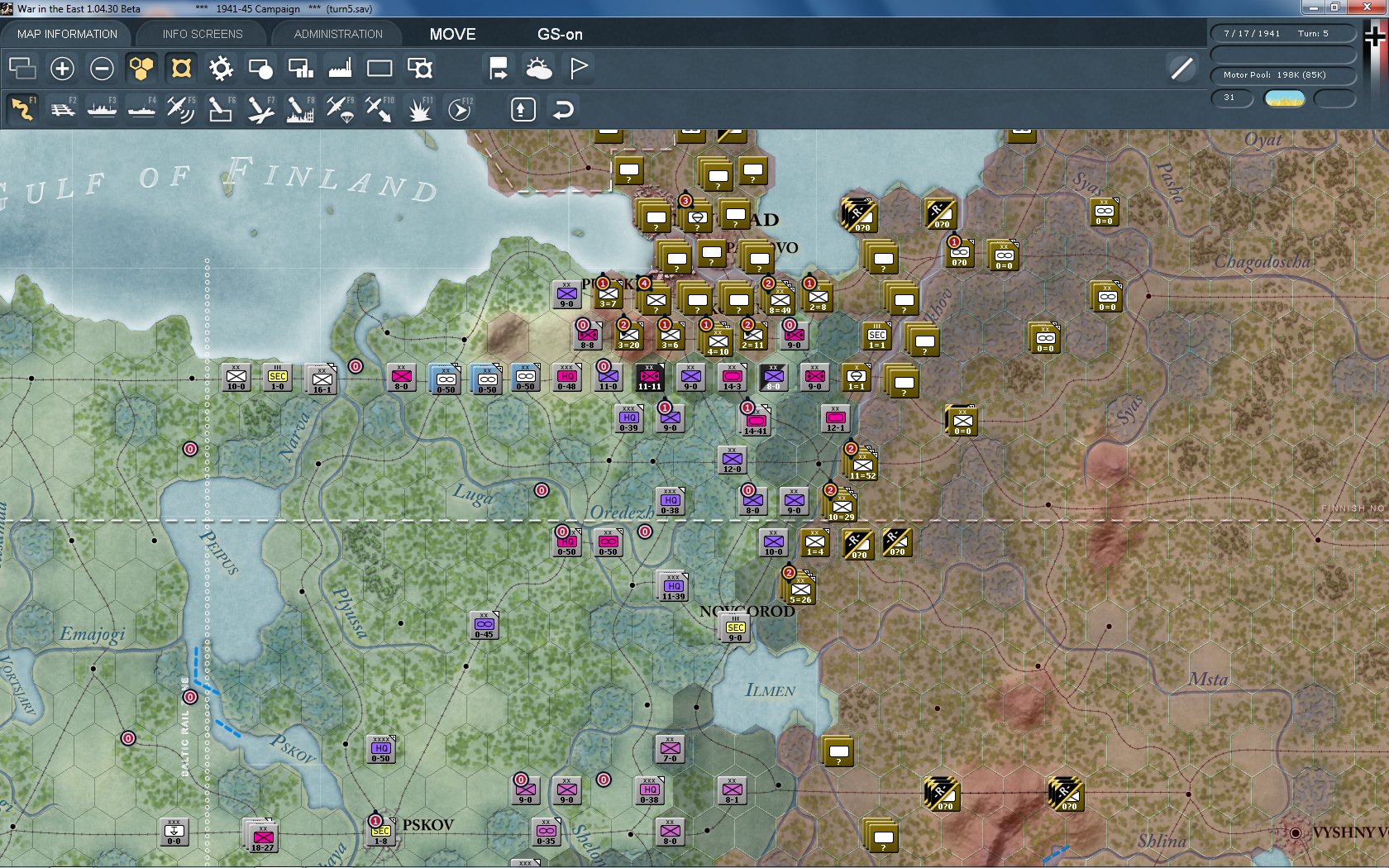Toggle the yellow hex grid display
Viewport: 1389px width, 868px height.
click(x=141, y=69)
